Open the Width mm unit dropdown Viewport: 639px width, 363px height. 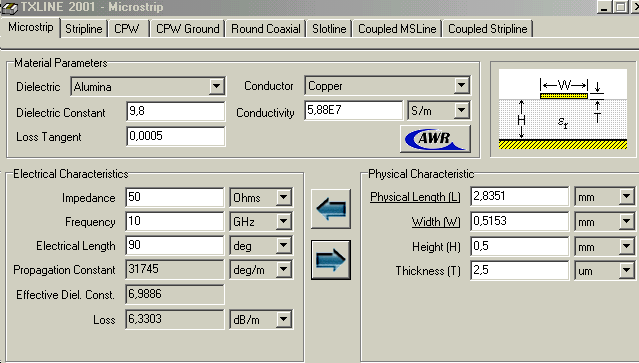tap(626, 222)
